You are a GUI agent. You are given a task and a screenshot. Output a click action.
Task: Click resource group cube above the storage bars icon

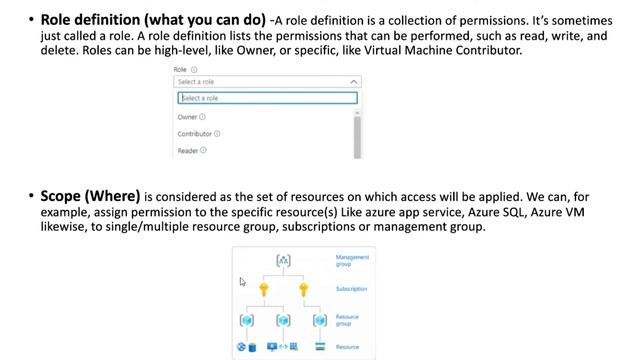[x=320, y=320]
